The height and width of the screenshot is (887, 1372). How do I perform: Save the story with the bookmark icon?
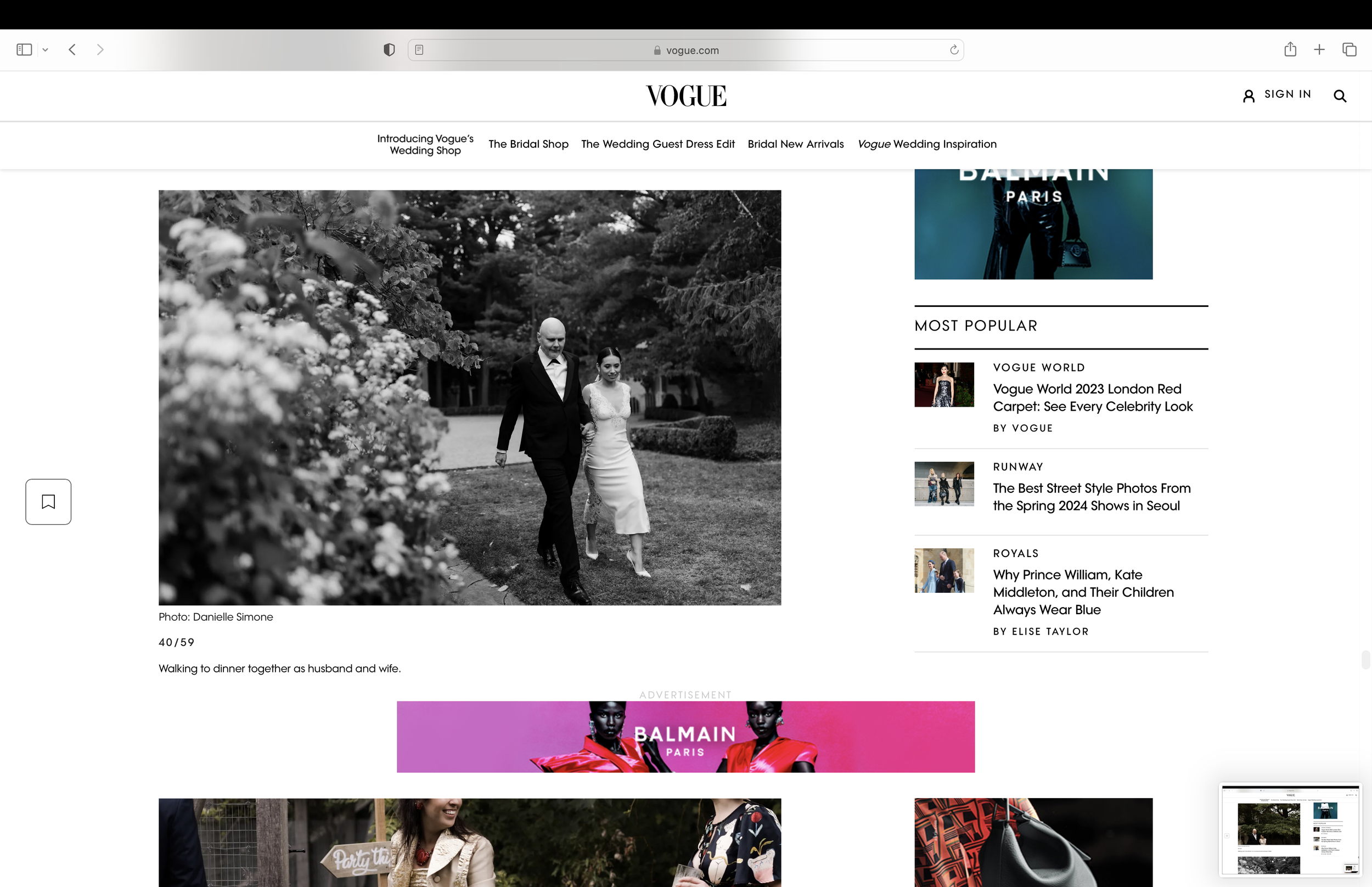pyautogui.click(x=48, y=502)
